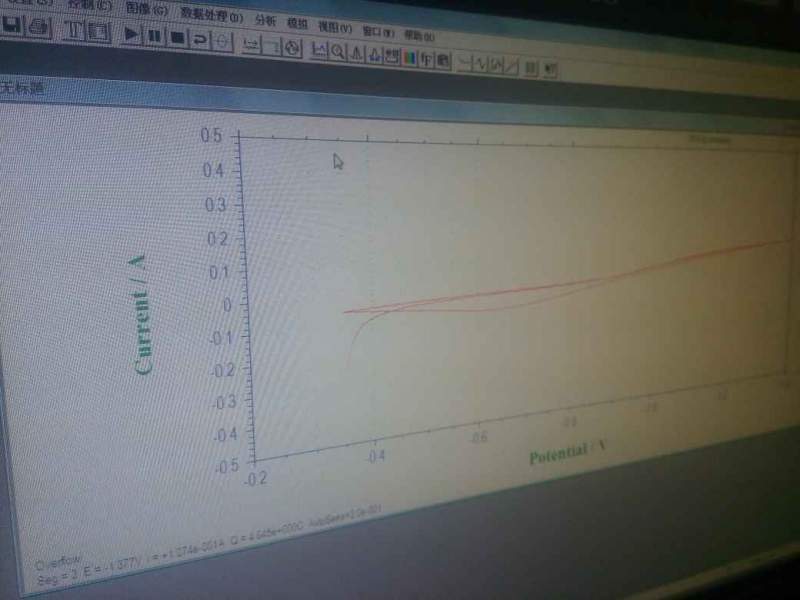Click the Copy to clipboard icon
800x600 pixels.
point(443,60)
